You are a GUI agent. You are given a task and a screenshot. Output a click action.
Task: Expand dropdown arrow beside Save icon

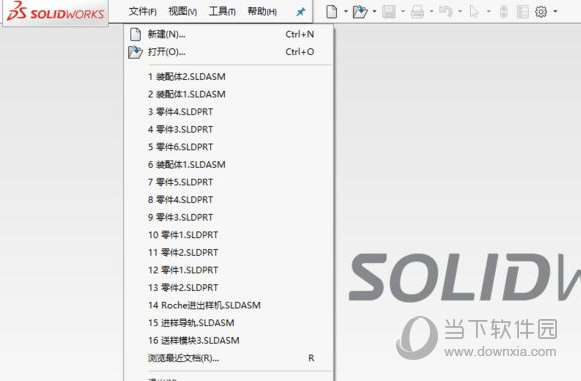pyautogui.click(x=403, y=11)
